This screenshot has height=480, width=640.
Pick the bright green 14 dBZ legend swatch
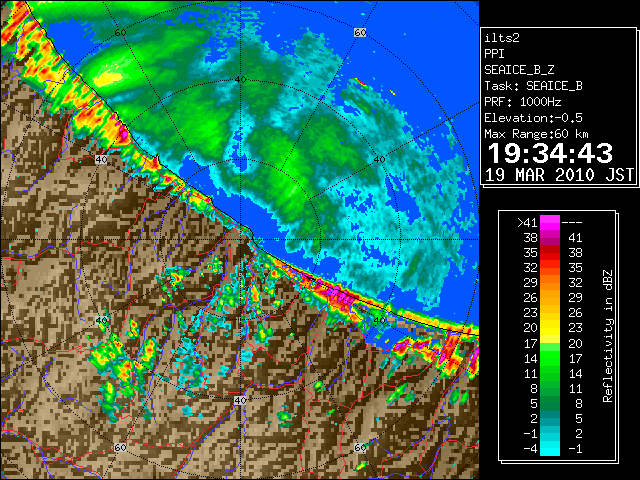coord(550,358)
